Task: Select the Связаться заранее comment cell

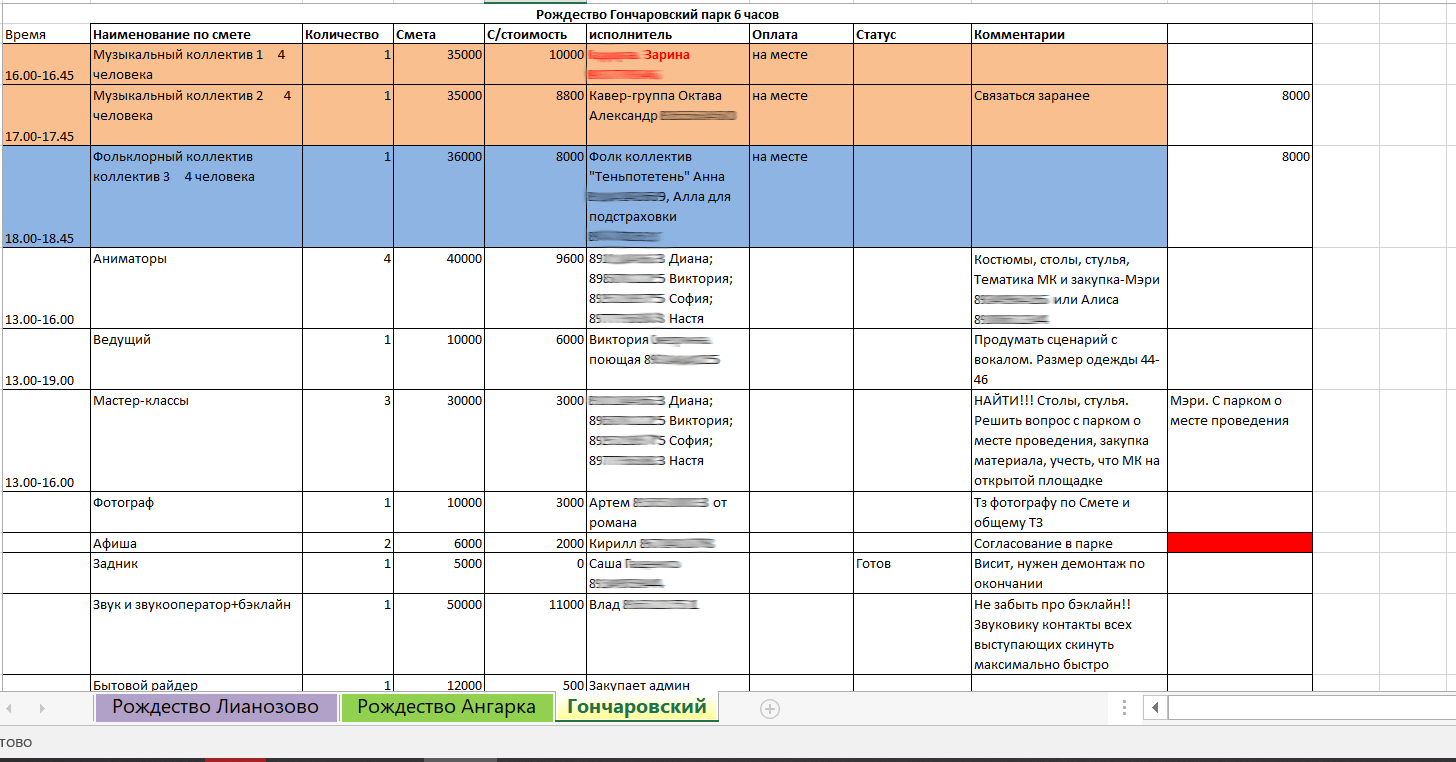Action: coord(1068,115)
